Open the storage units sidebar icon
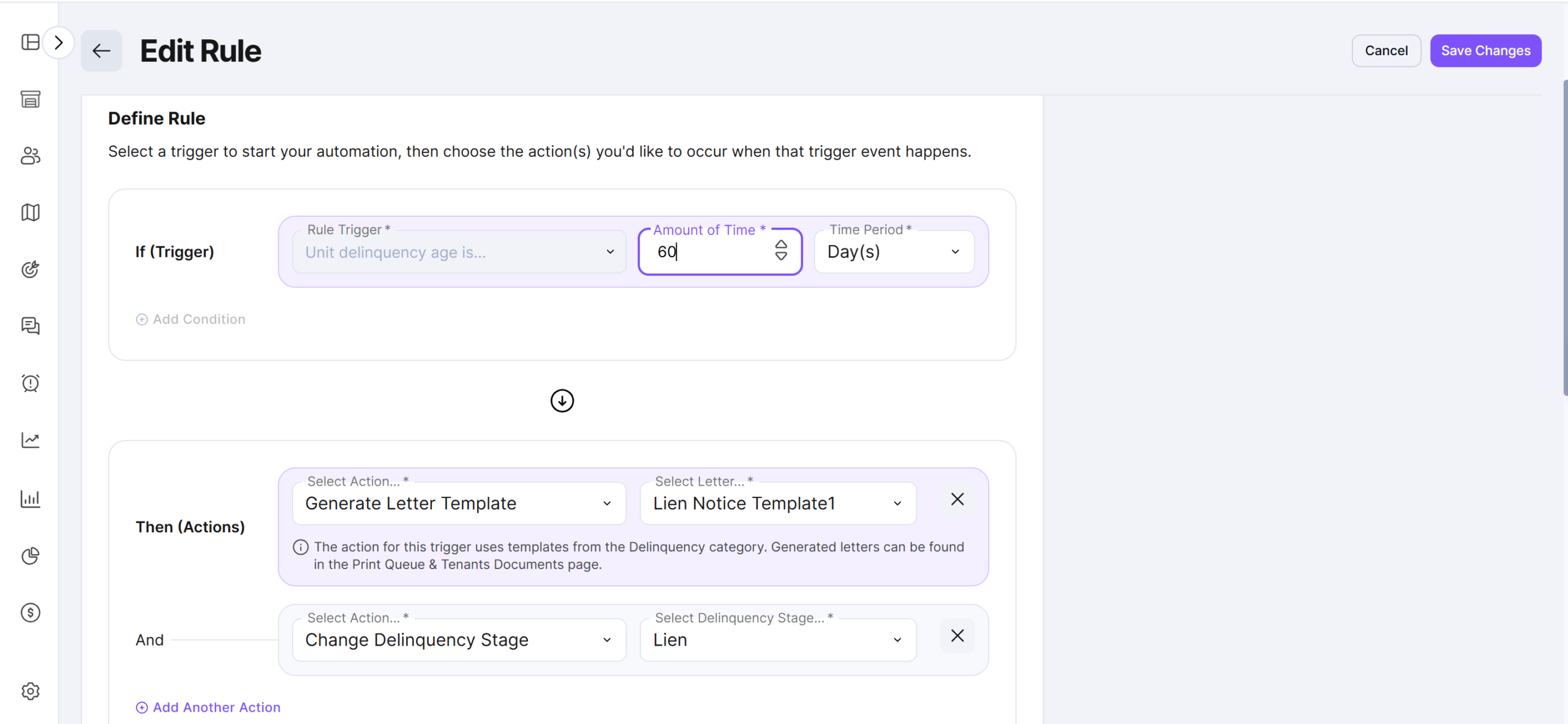This screenshot has width=1568, height=724. point(30,99)
